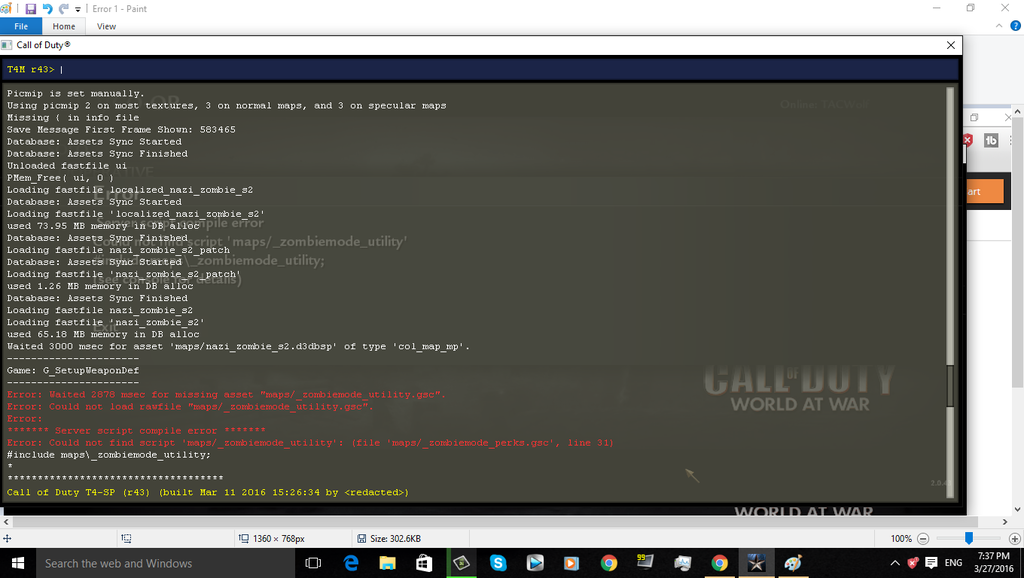Open the Action Center notifications icon

click(932, 563)
